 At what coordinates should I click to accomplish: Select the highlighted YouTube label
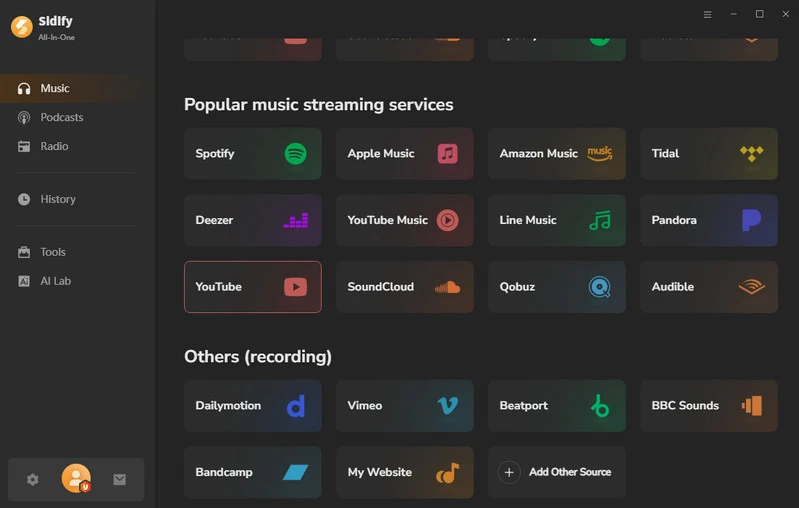tap(218, 287)
